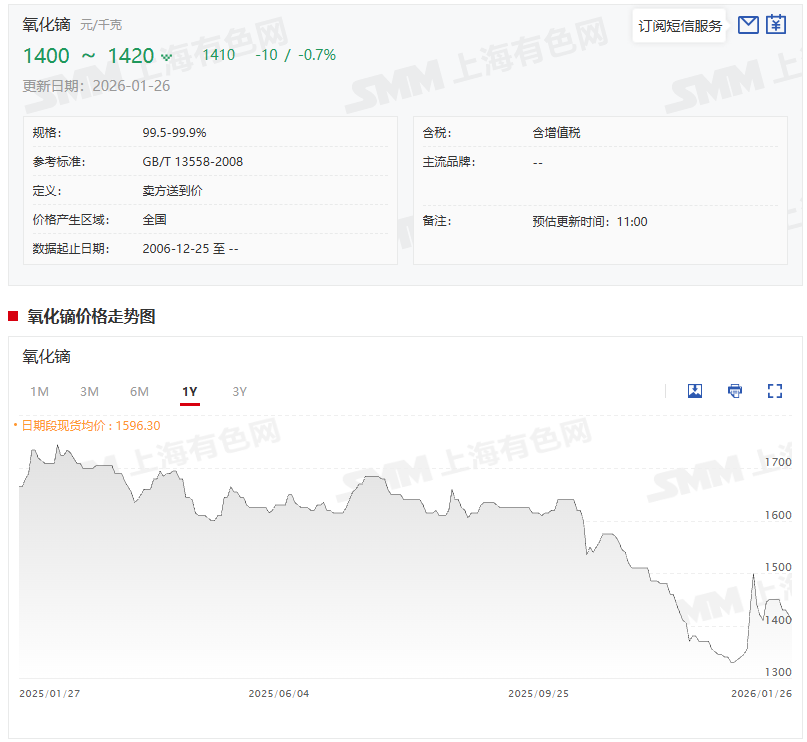Click the standard GB/T 13558-2008
Image resolution: width=807 pixels, height=742 pixels.
pyautogui.click(x=192, y=162)
